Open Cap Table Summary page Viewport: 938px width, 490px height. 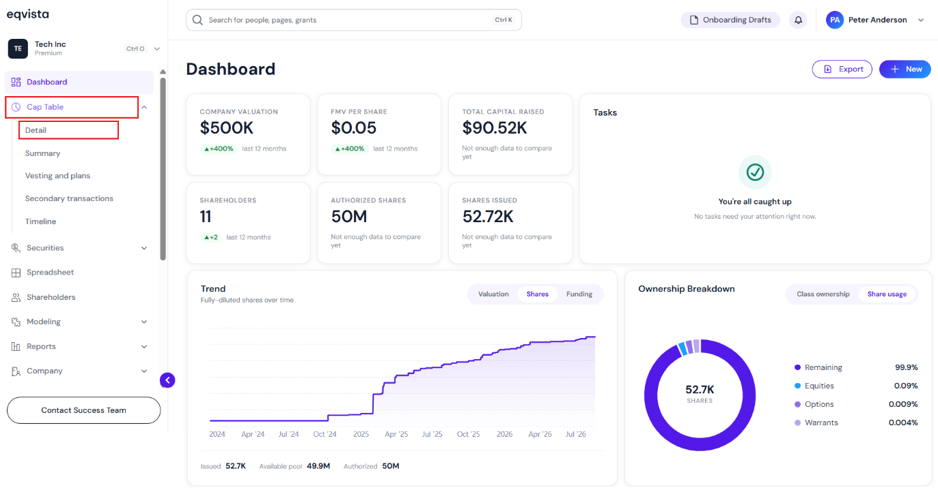point(42,153)
